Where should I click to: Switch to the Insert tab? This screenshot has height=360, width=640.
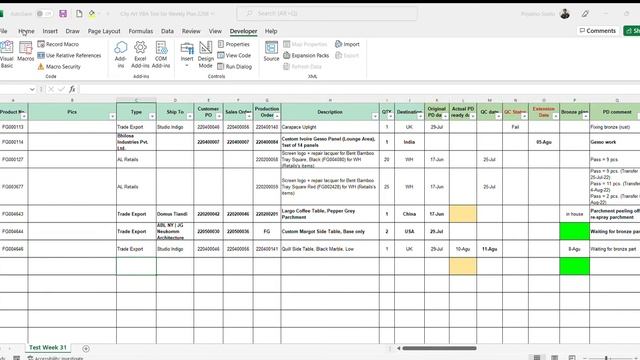[x=50, y=31]
